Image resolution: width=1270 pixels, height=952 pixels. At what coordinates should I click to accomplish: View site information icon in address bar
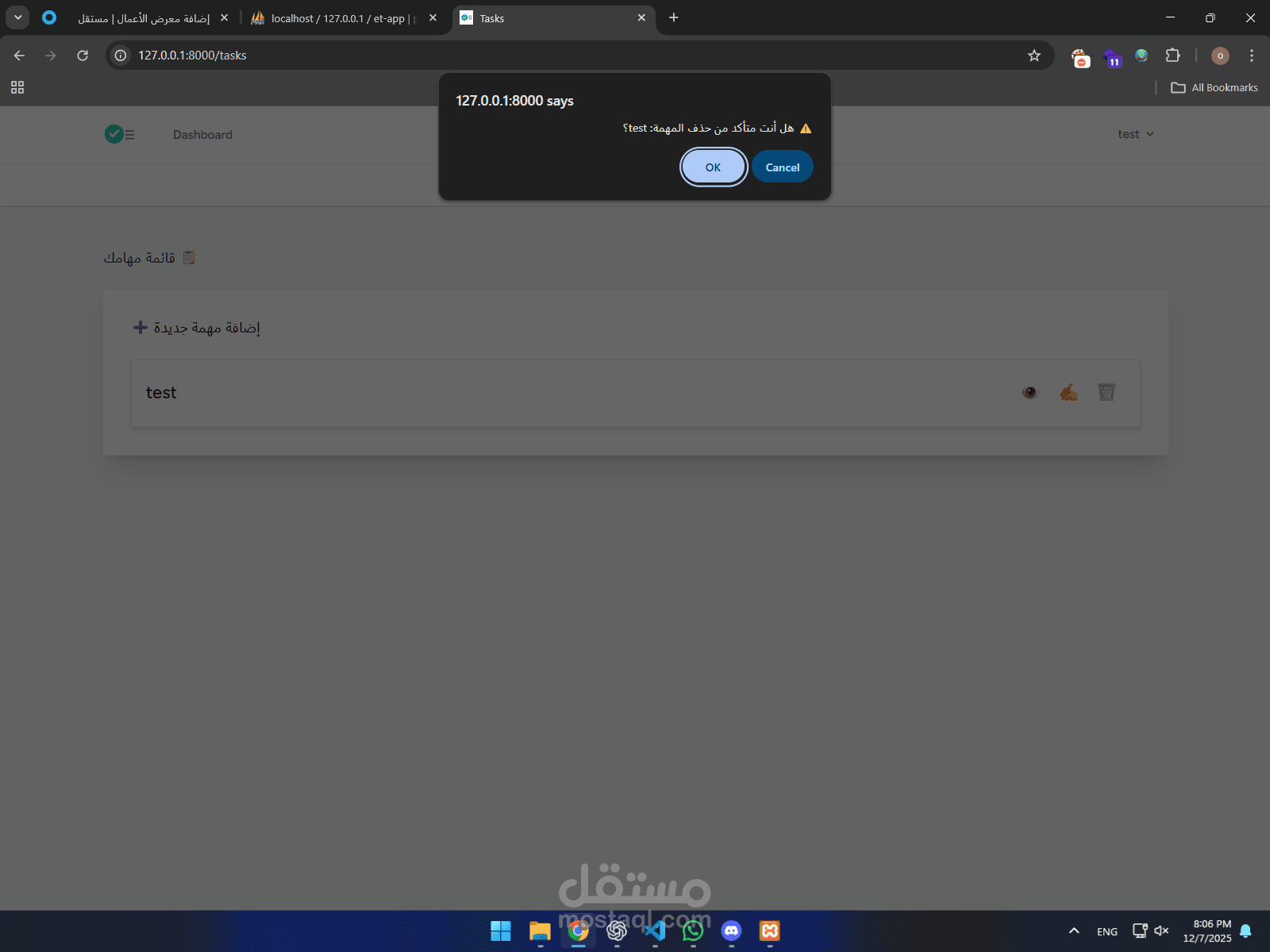click(121, 56)
